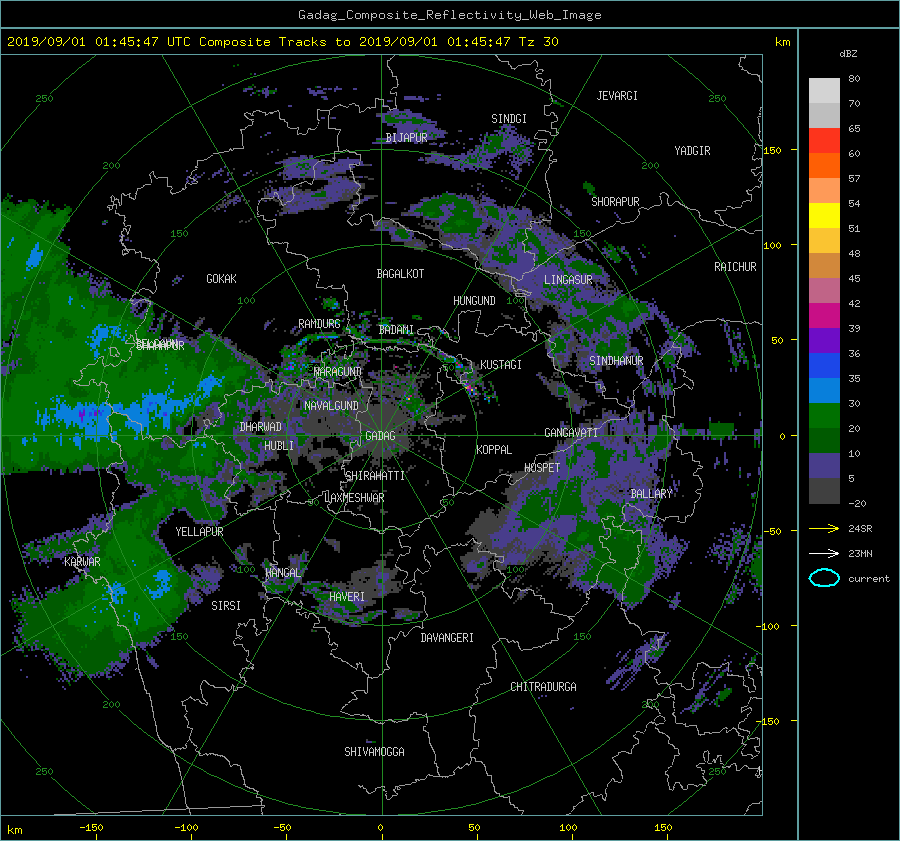Click the BIJAPUR city label

(406, 138)
